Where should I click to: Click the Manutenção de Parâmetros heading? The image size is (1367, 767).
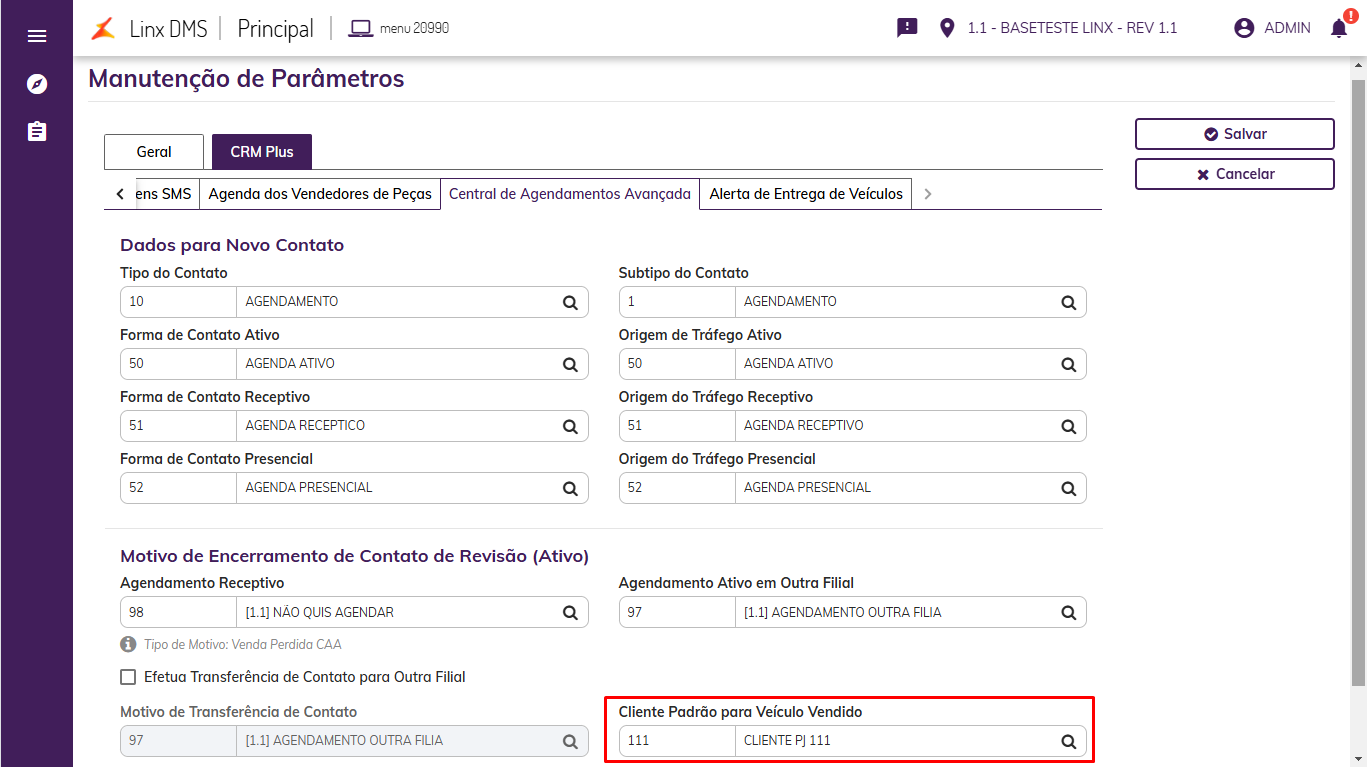coord(247,79)
